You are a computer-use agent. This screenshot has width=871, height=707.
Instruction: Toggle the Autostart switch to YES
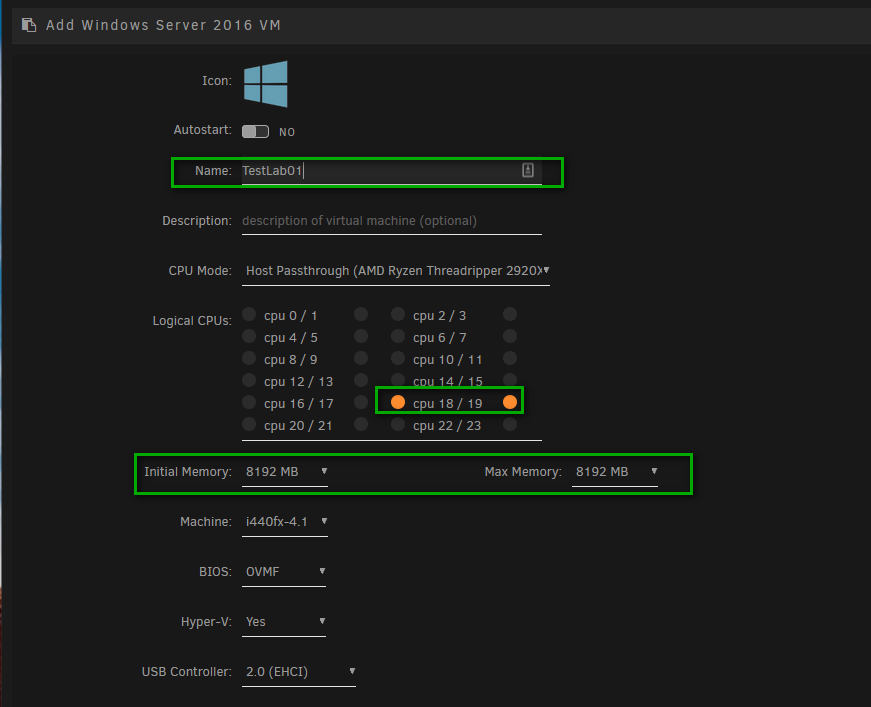(x=255, y=131)
